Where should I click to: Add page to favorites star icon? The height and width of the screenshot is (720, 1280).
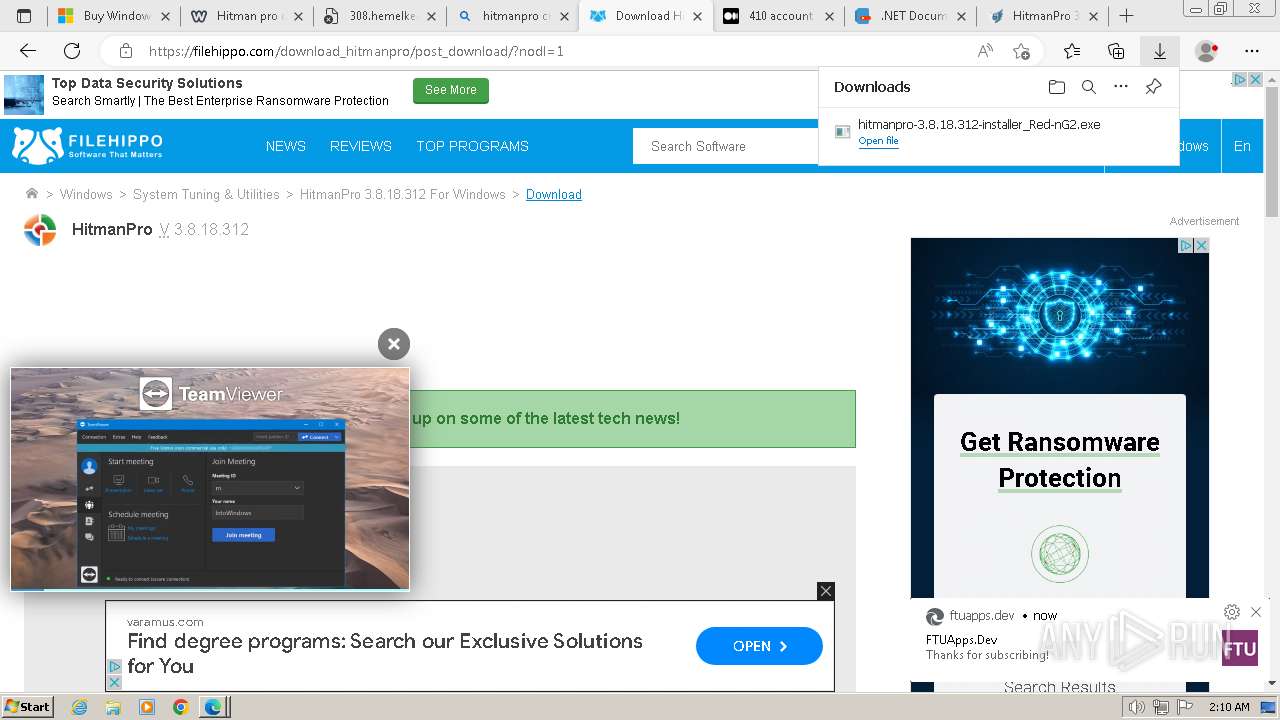(x=1021, y=51)
